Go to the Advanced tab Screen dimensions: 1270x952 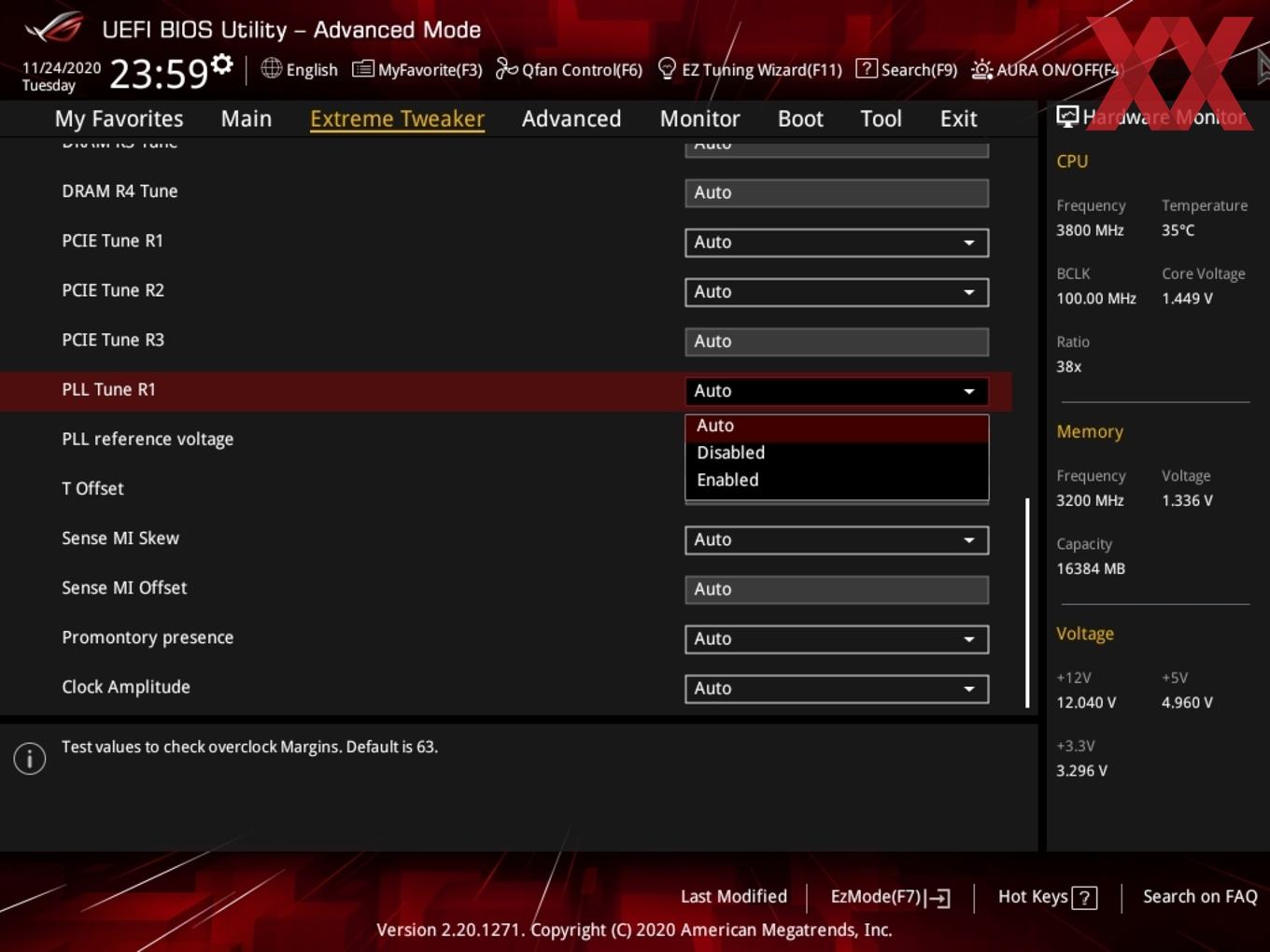[x=571, y=119]
